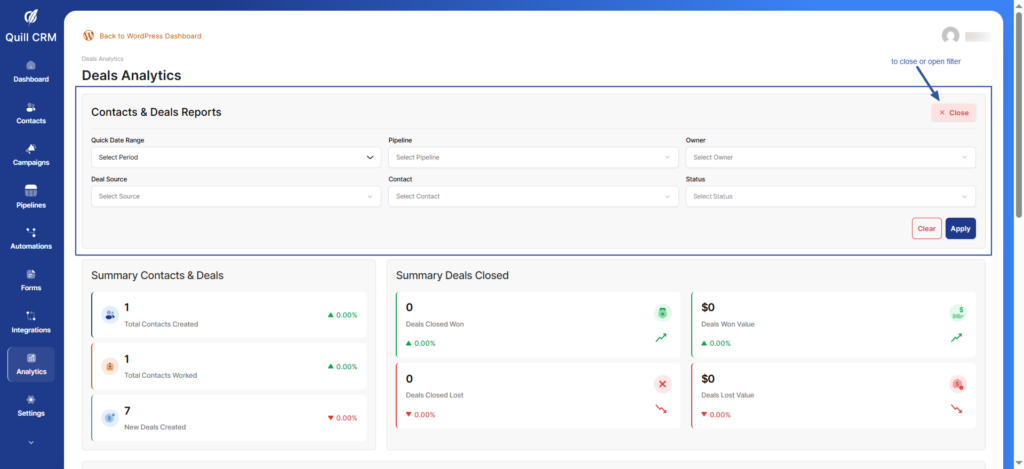The height and width of the screenshot is (469, 1024).
Task: Choose a contact in Select Contact dropdown
Action: pos(533,197)
